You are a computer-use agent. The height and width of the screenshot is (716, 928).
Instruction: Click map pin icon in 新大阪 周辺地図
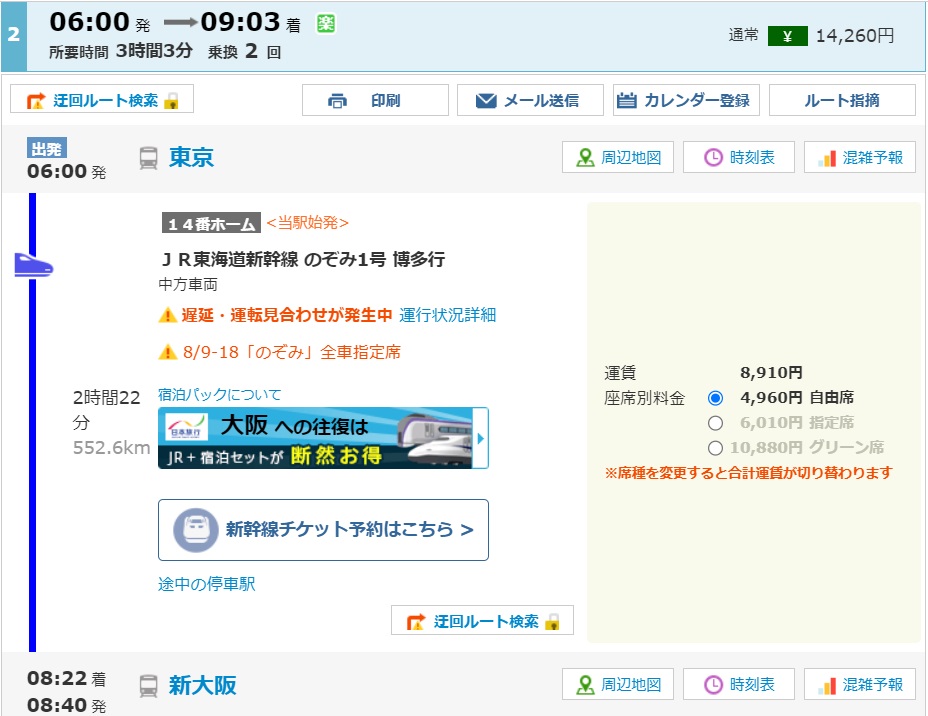(585, 685)
